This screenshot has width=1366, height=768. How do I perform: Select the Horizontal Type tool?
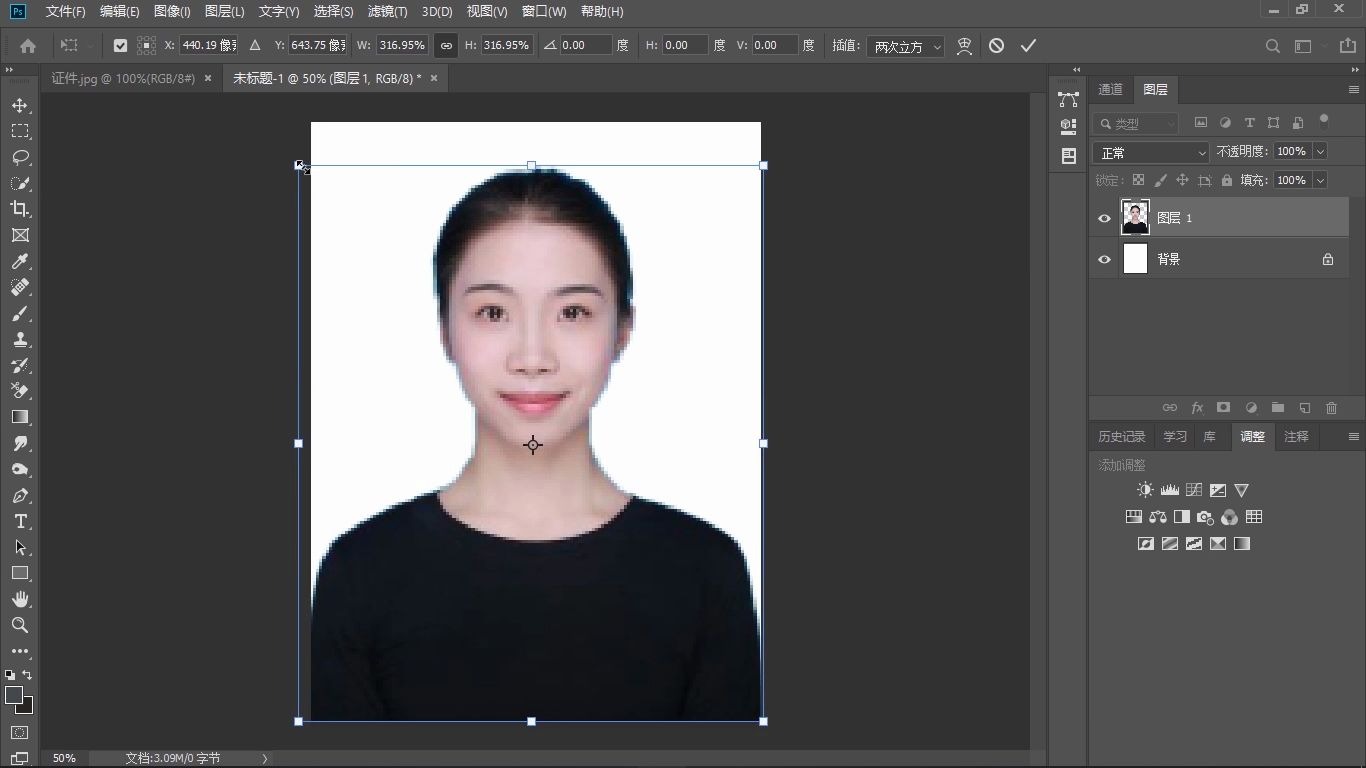(x=20, y=521)
